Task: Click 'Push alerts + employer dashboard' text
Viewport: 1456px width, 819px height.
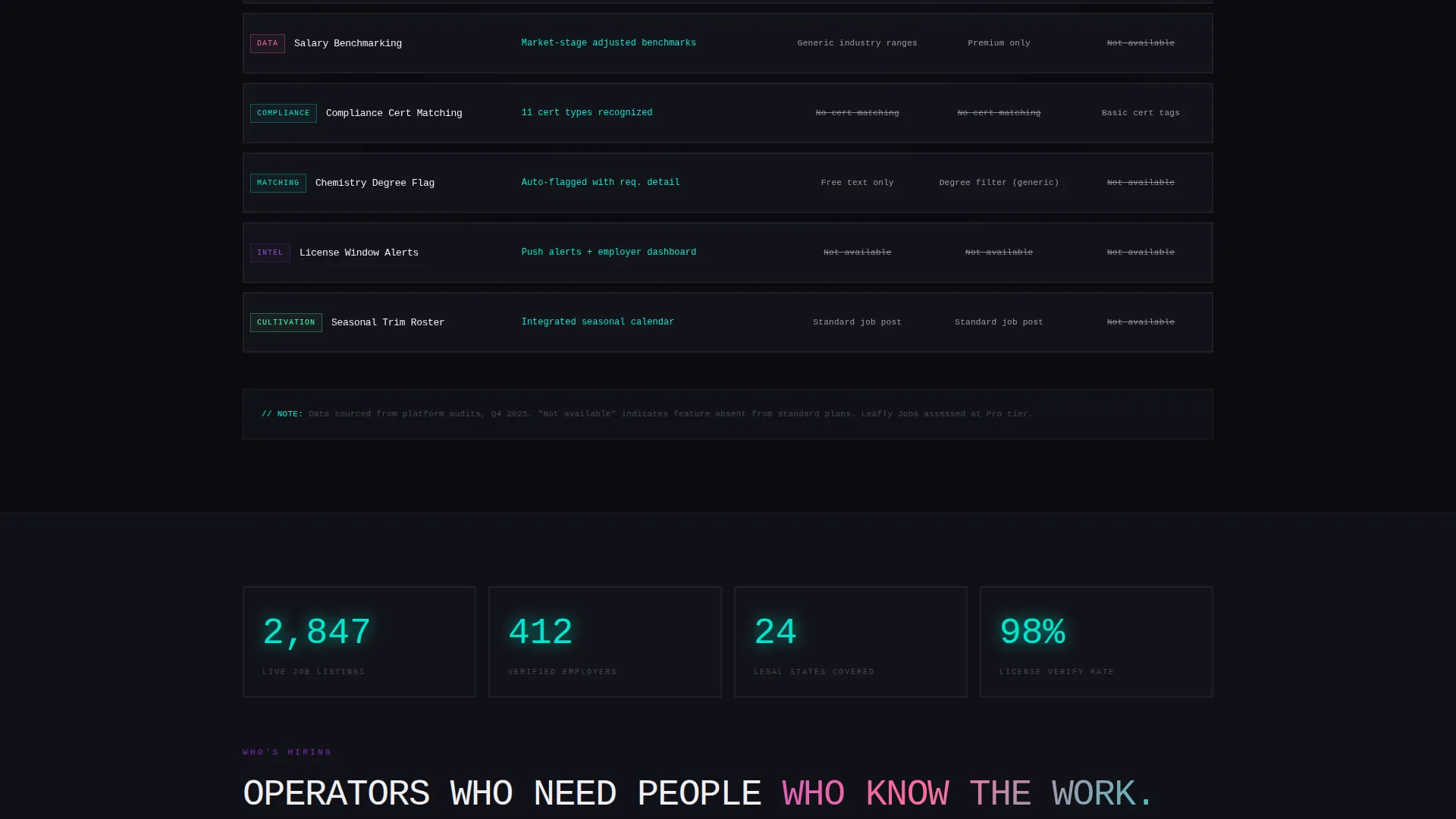Action: click(x=608, y=253)
